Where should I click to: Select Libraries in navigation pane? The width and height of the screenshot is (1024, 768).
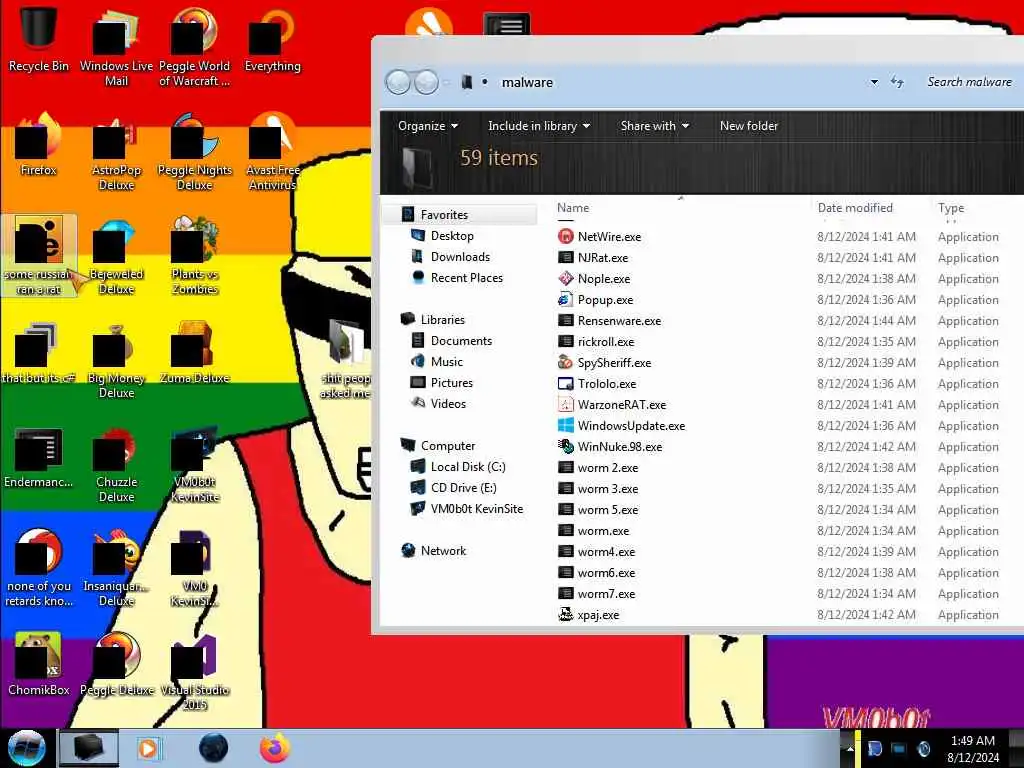(x=442, y=319)
